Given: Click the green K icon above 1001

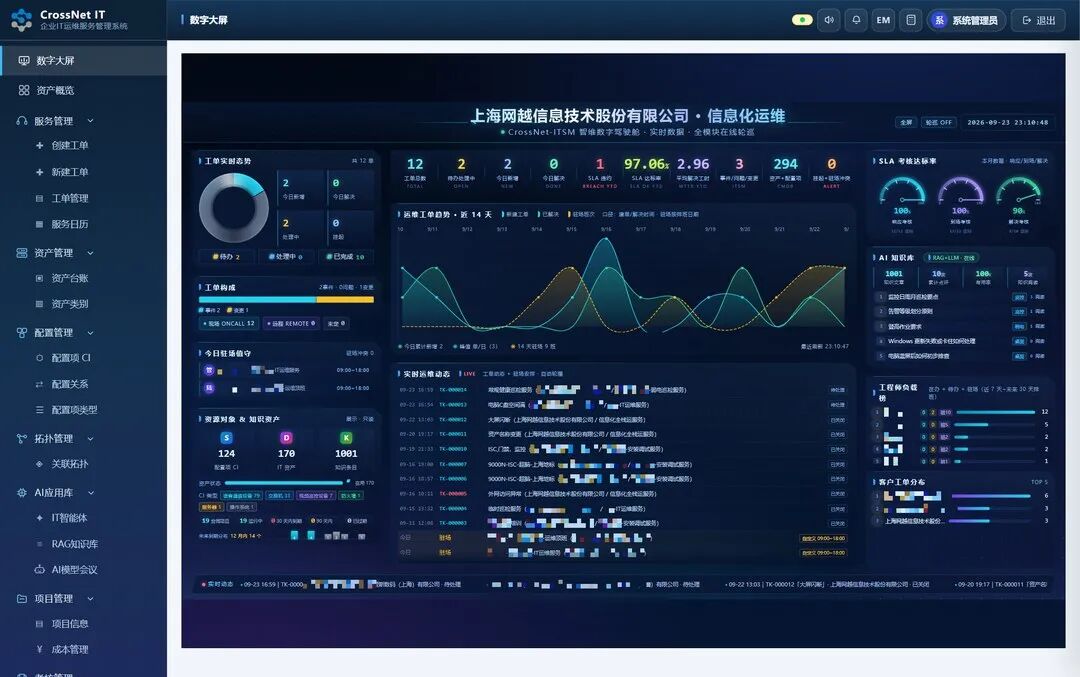Looking at the screenshot, I should (346, 437).
